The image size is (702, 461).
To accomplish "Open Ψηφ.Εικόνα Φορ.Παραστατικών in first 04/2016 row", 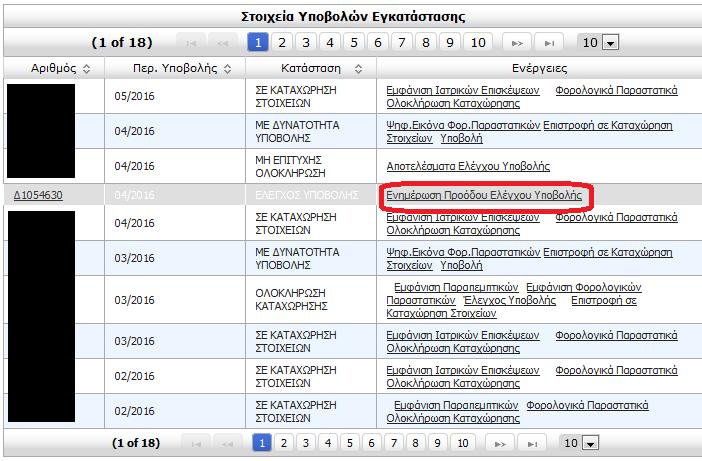I will point(463,125).
